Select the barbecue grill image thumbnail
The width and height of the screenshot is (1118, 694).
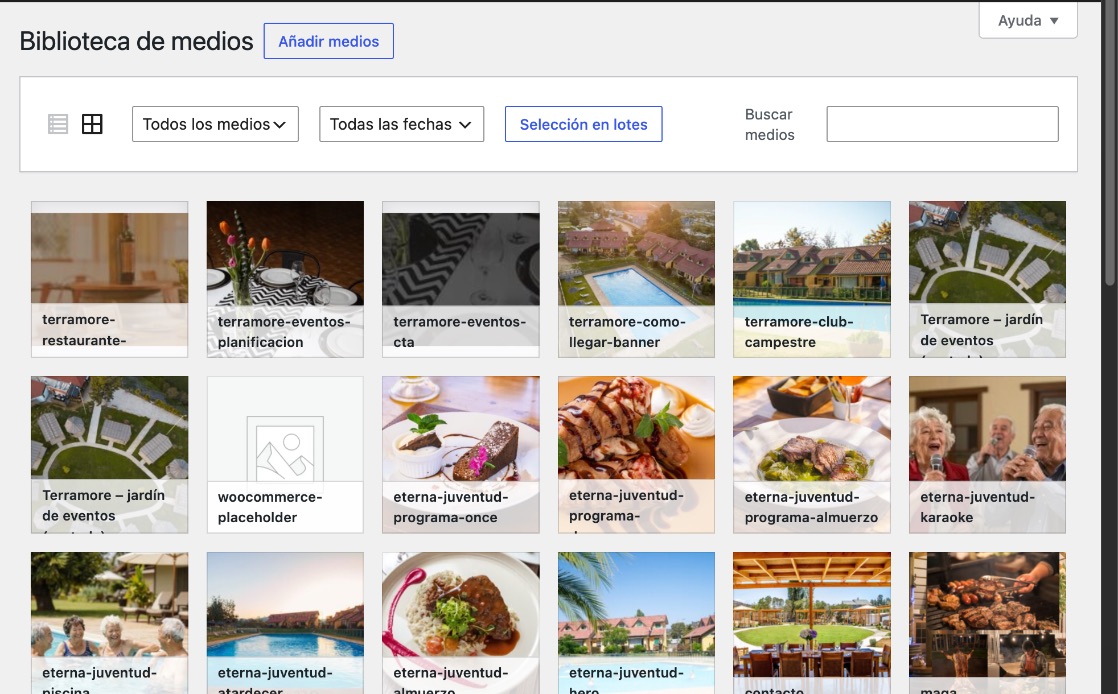(x=988, y=623)
